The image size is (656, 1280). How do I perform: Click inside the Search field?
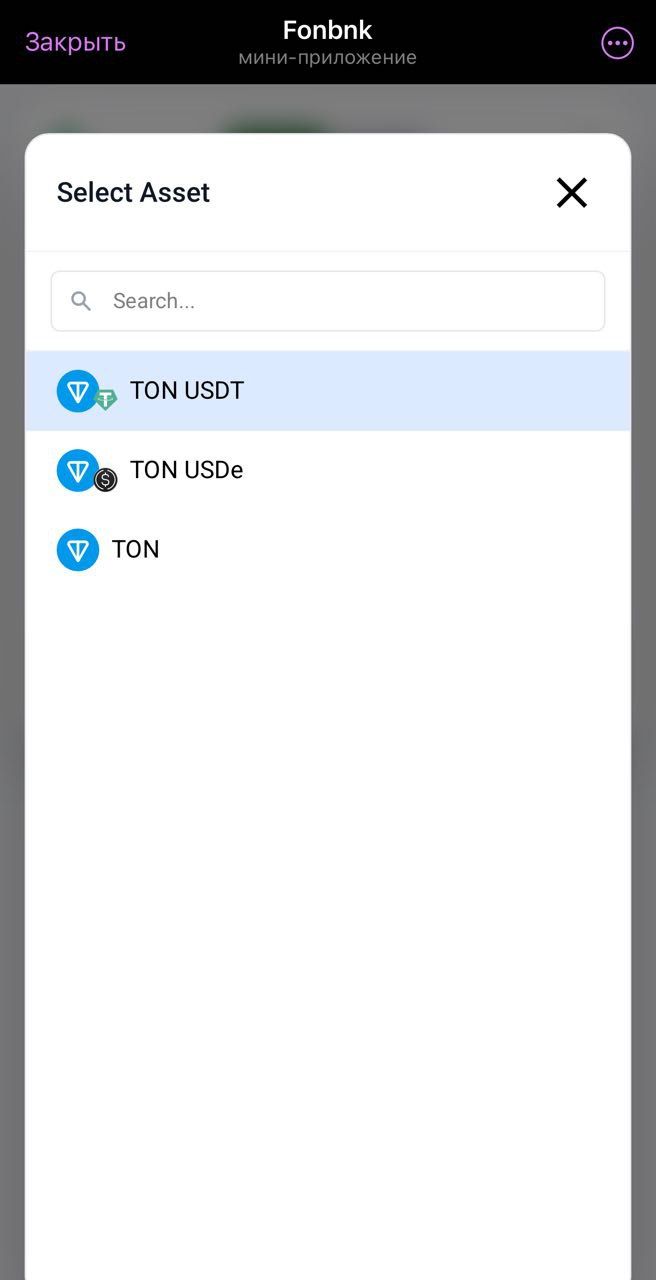pyautogui.click(x=328, y=300)
